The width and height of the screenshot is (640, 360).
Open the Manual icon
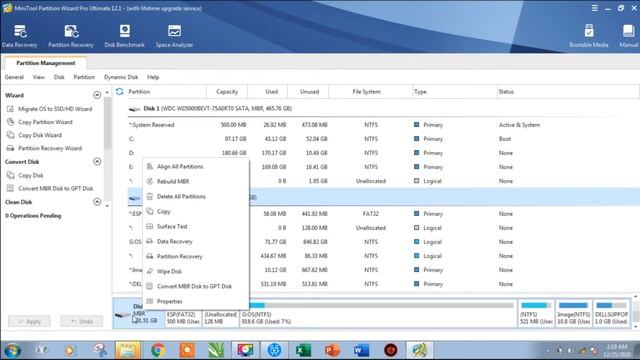point(629,36)
